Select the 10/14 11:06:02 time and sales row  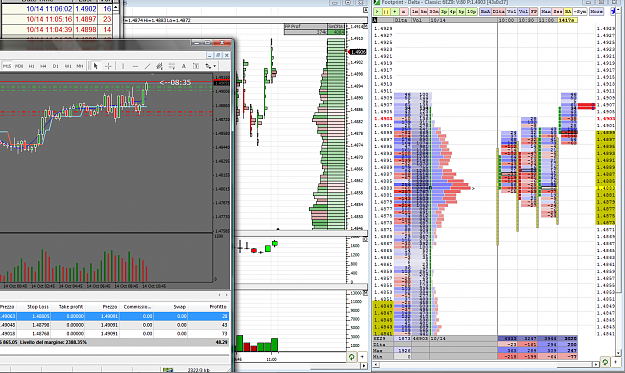(x=57, y=8)
